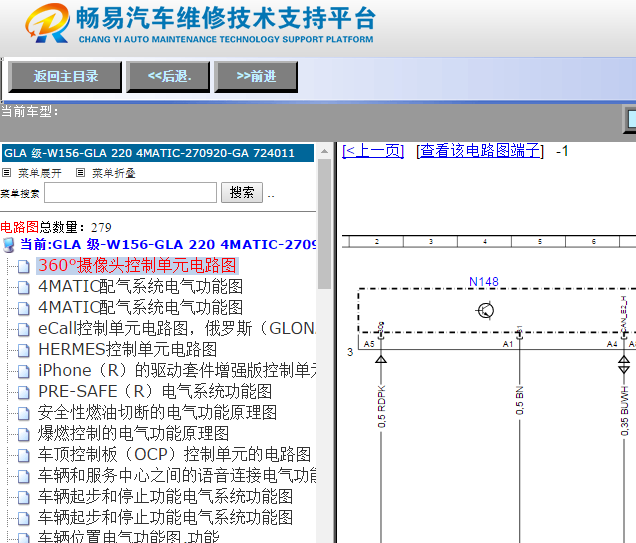Click the A1 terminal label
The width and height of the screenshot is (636, 543).
pyautogui.click(x=508, y=344)
